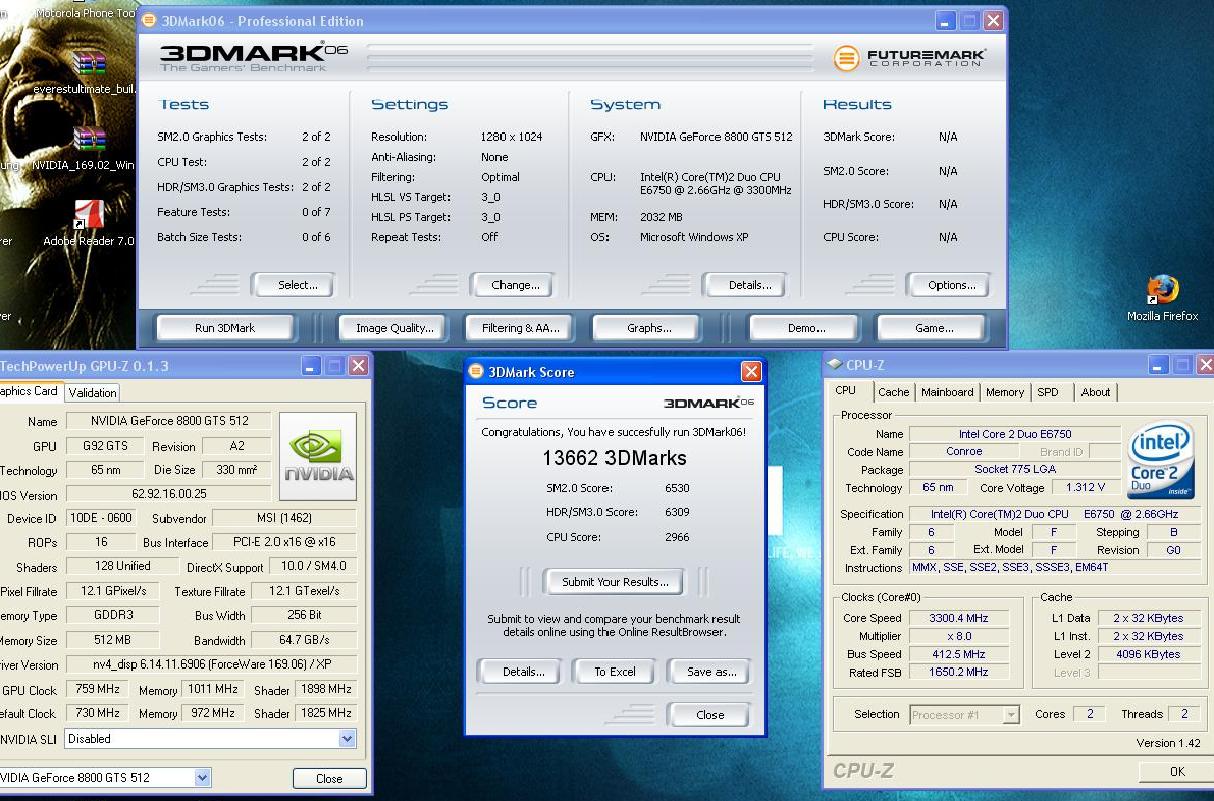Open the Filtering & AA... settings button
Image resolution: width=1214 pixels, height=801 pixels.
pos(521,328)
